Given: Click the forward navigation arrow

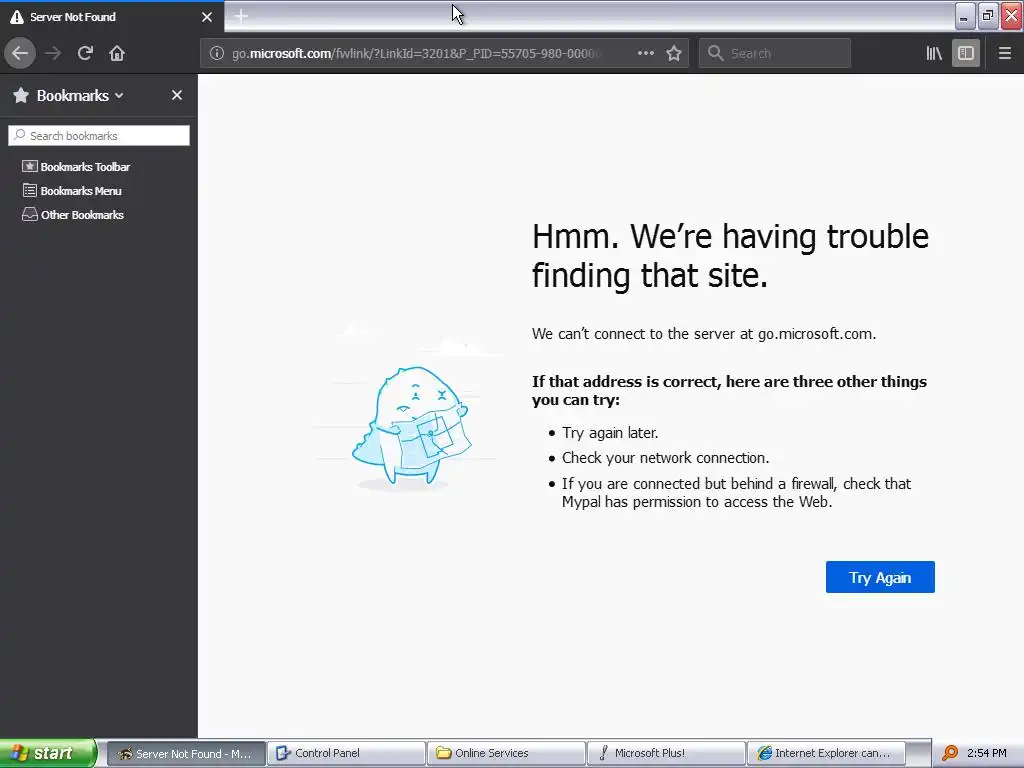Looking at the screenshot, I should 53,53.
